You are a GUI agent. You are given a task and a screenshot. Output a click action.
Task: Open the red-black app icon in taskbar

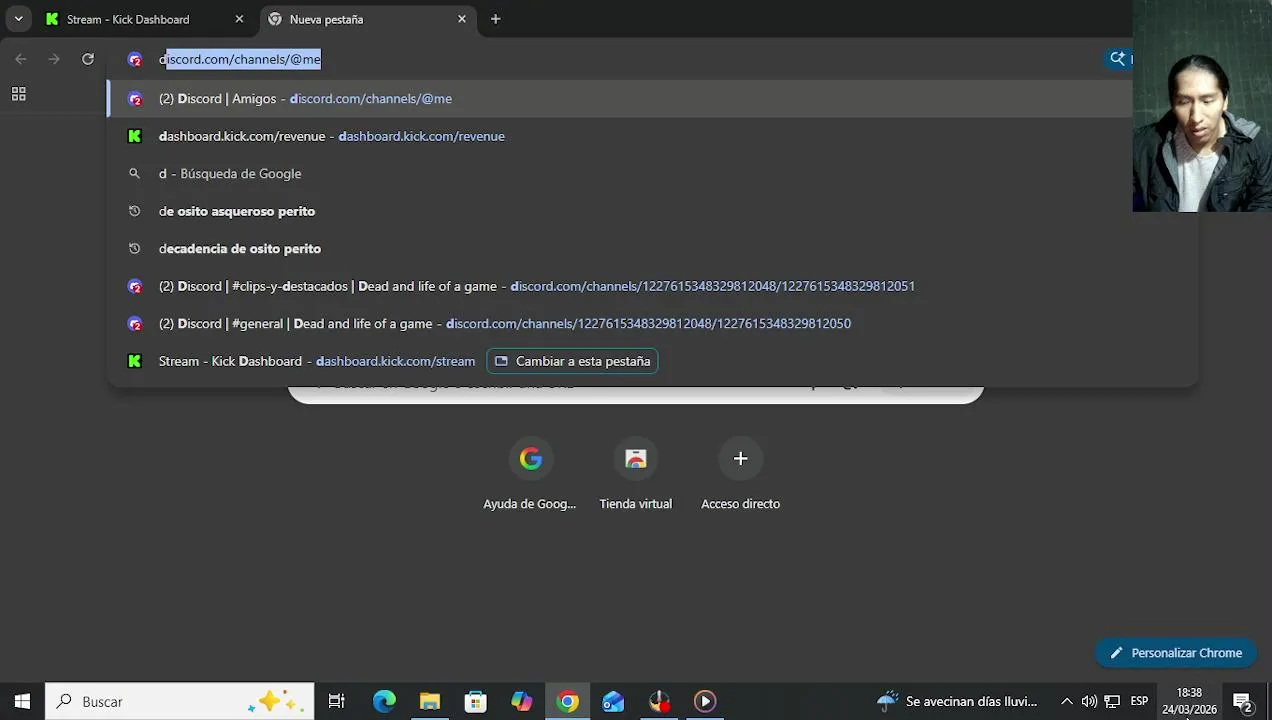659,701
